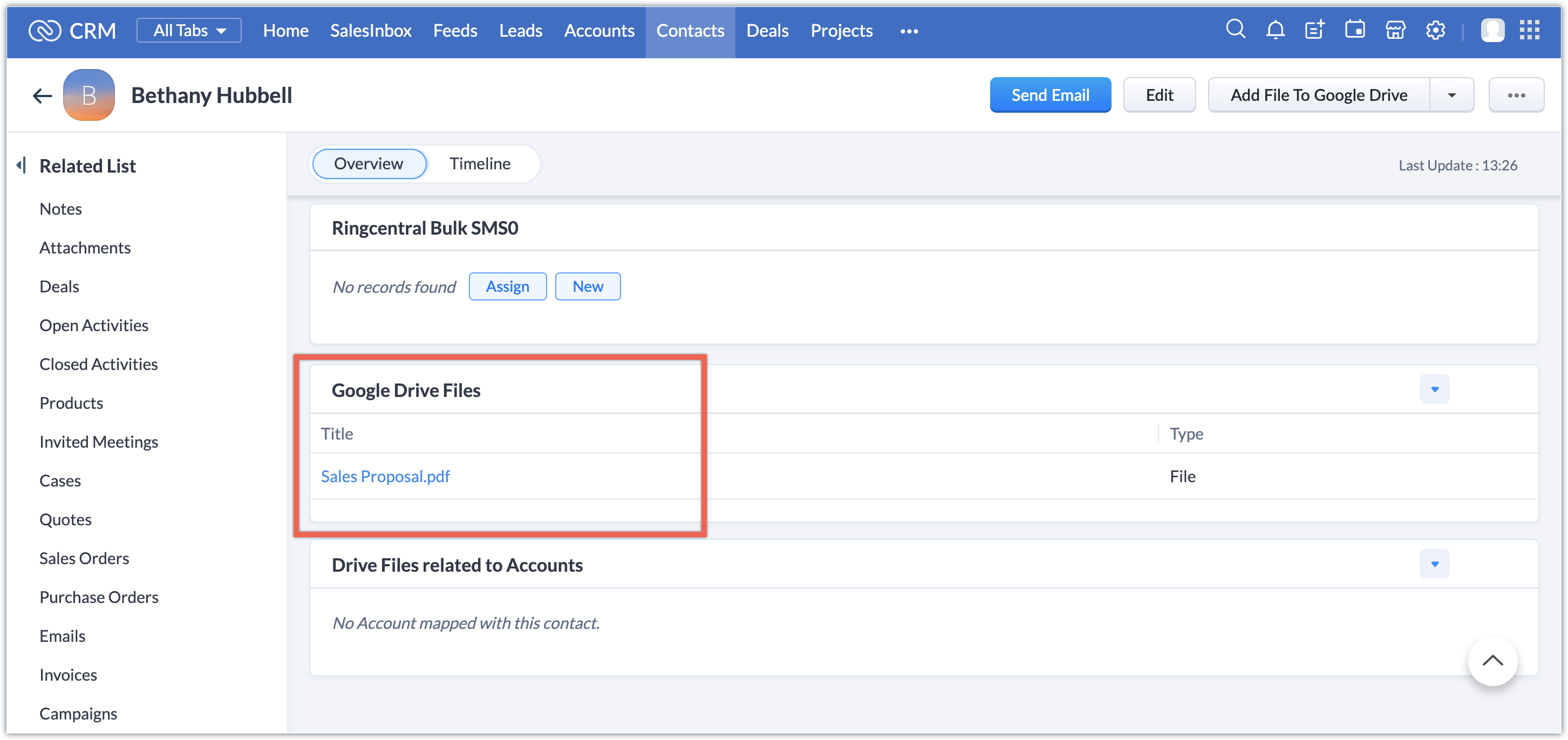This screenshot has width=1568, height=740.
Task: Open the marketplace store icon
Action: click(x=1395, y=29)
